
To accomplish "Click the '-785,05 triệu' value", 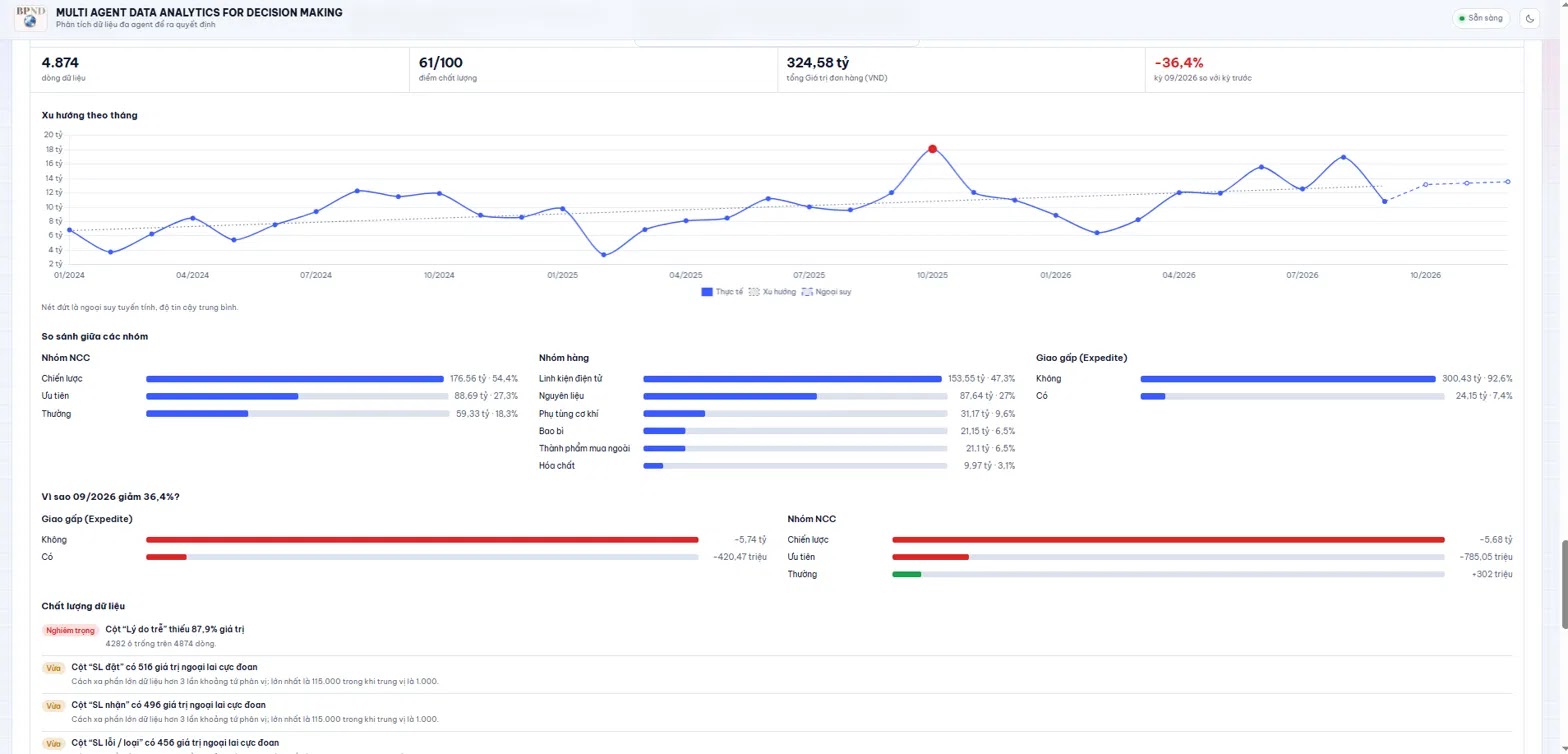I will pos(1485,557).
